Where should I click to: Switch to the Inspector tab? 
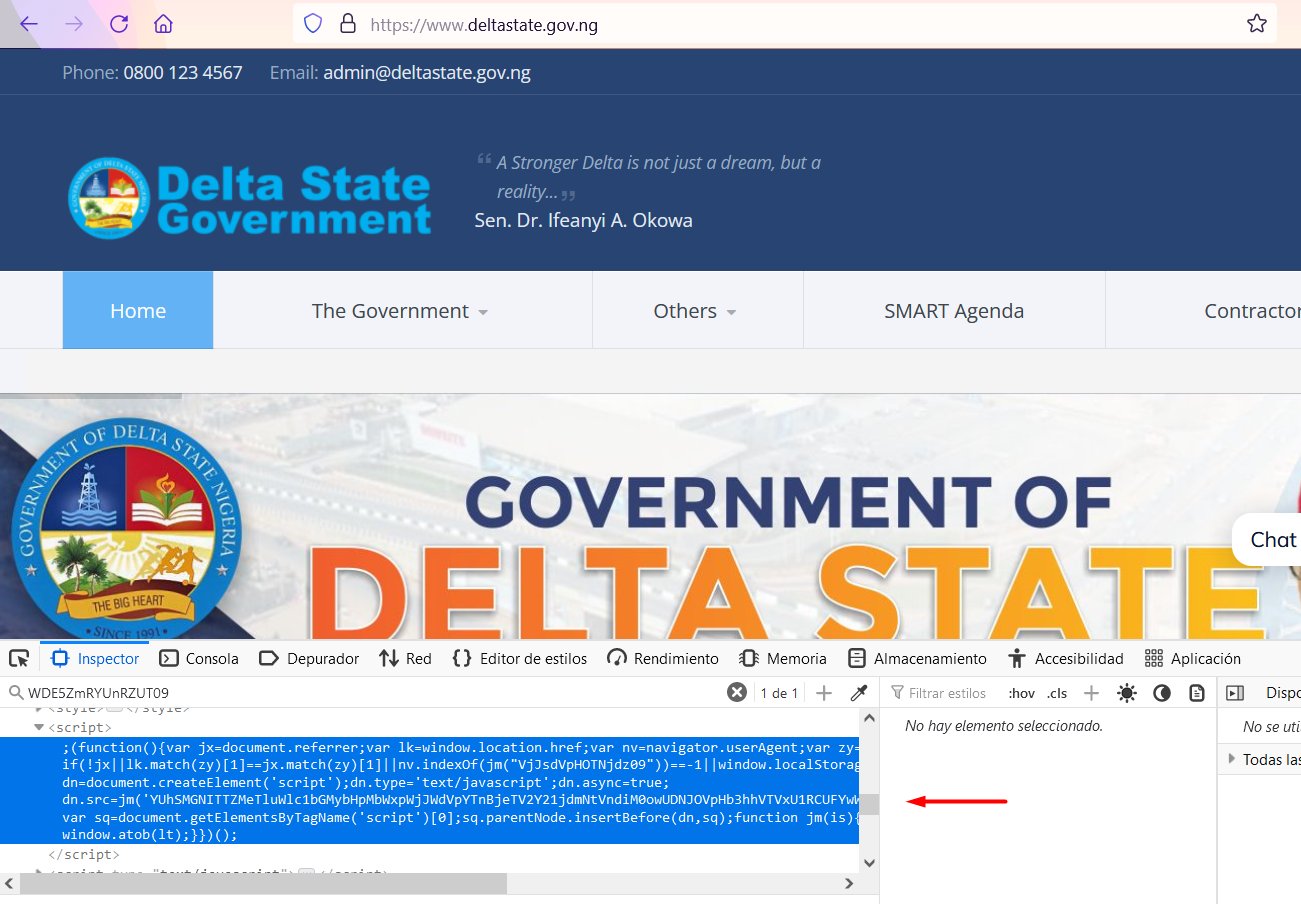pyautogui.click(x=95, y=658)
